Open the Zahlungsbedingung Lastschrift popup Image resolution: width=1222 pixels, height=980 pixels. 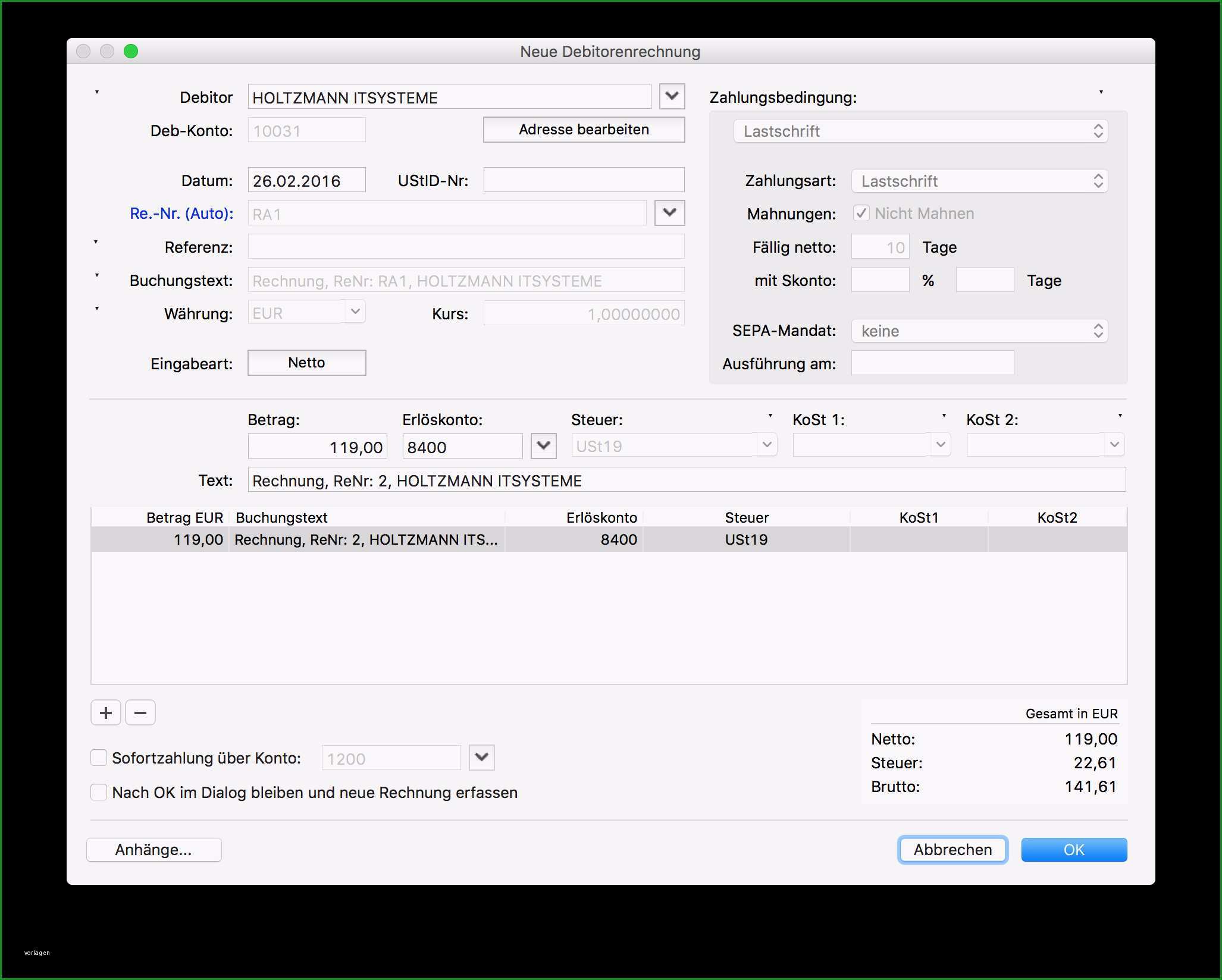[920, 131]
